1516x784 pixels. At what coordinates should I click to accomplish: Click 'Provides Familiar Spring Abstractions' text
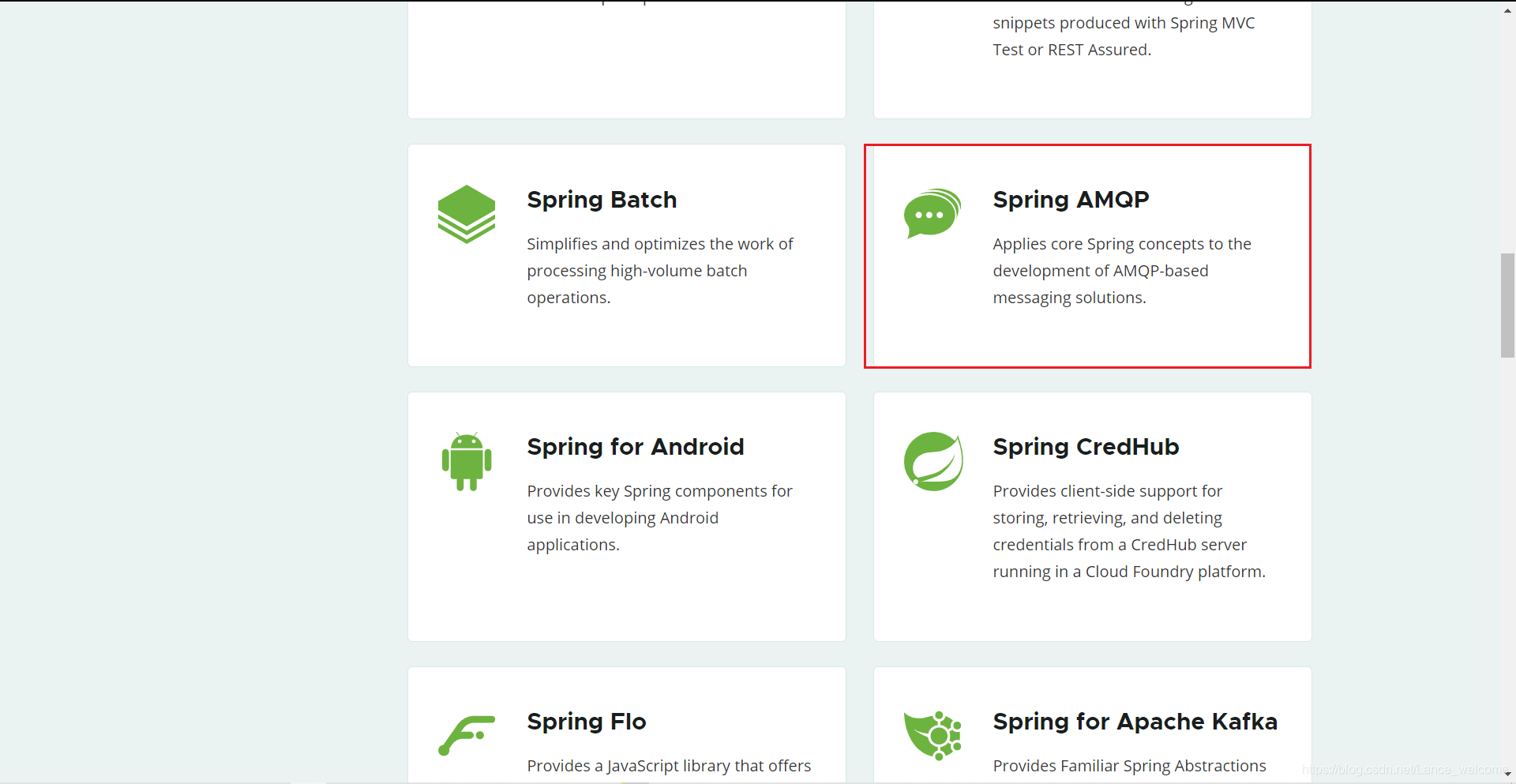1129,766
